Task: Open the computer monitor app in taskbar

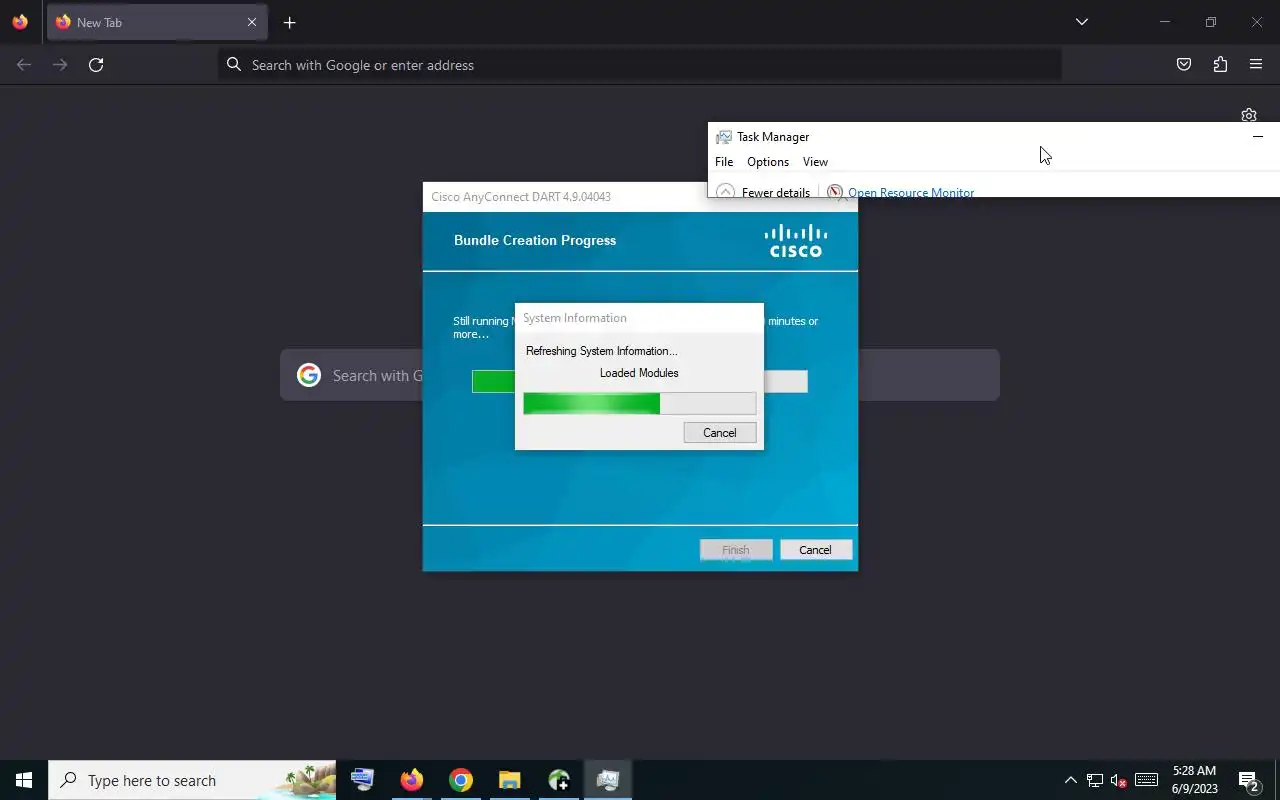Action: pyautogui.click(x=363, y=780)
